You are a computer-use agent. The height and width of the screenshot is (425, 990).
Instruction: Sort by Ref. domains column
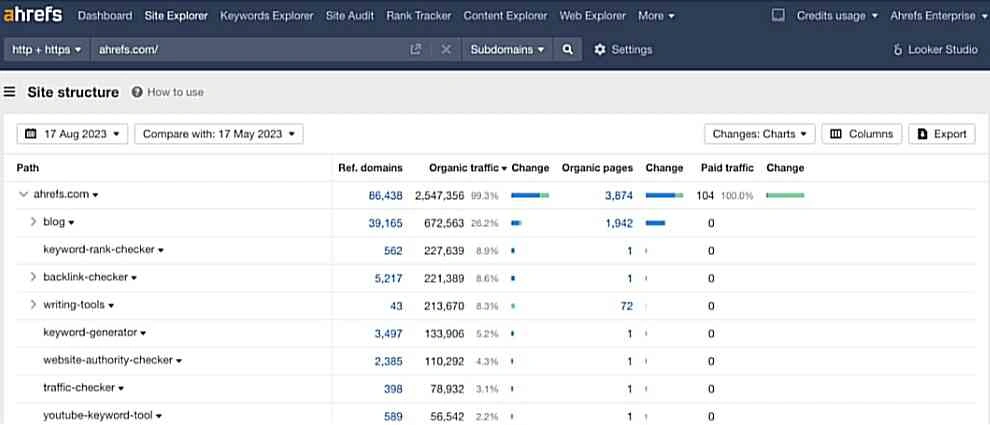(x=370, y=168)
